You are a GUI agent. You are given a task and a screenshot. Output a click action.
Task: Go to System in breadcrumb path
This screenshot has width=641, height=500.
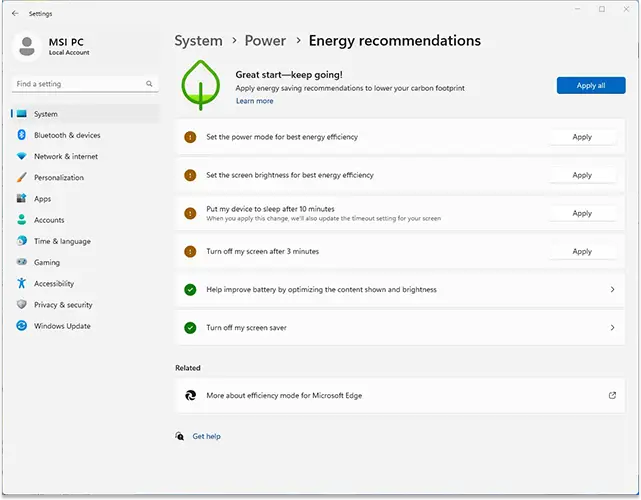point(198,41)
